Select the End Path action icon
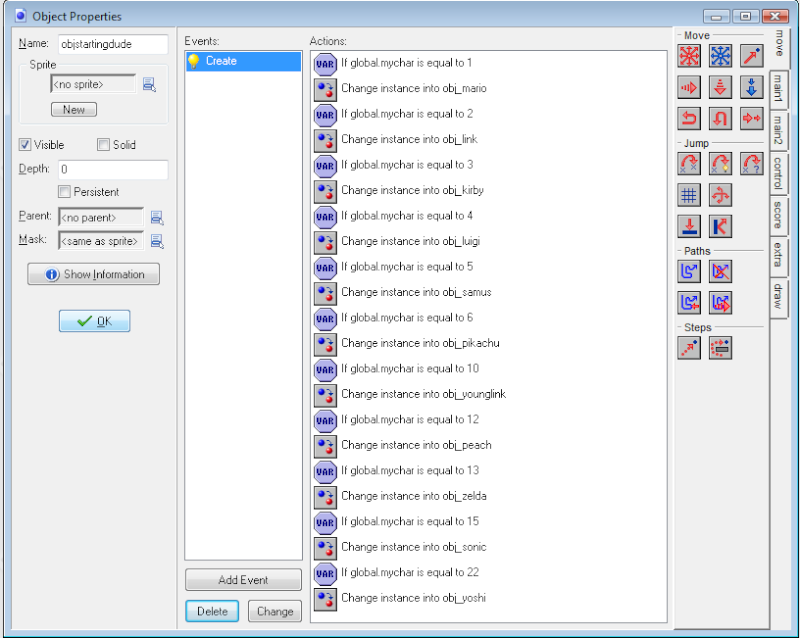 click(x=720, y=272)
